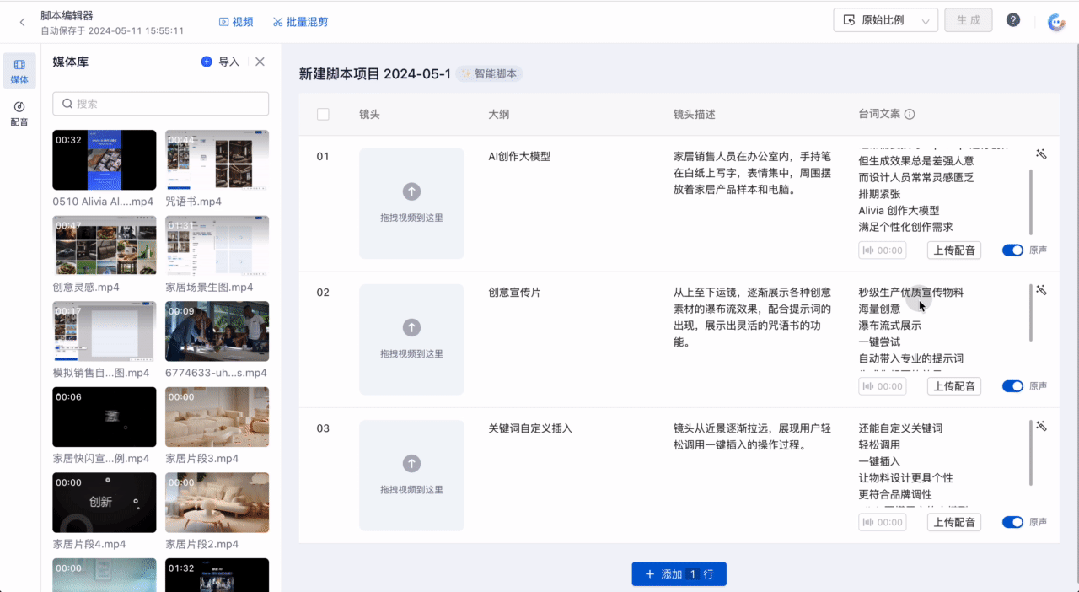Click the AI magic wand icon in row 03
This screenshot has height=592, width=1079.
(1041, 426)
